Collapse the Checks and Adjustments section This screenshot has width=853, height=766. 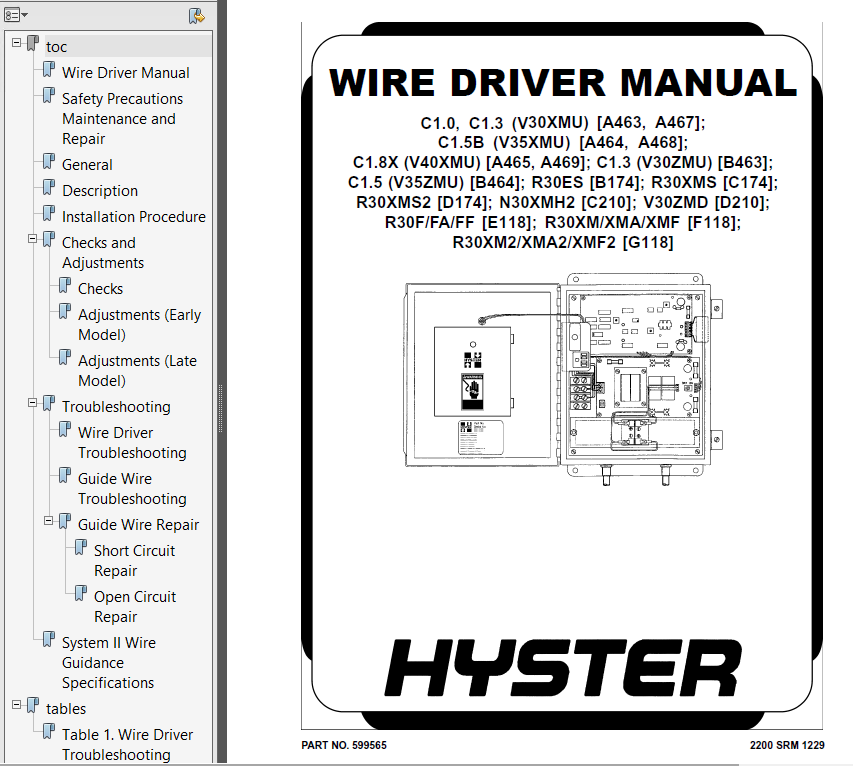click(33, 238)
